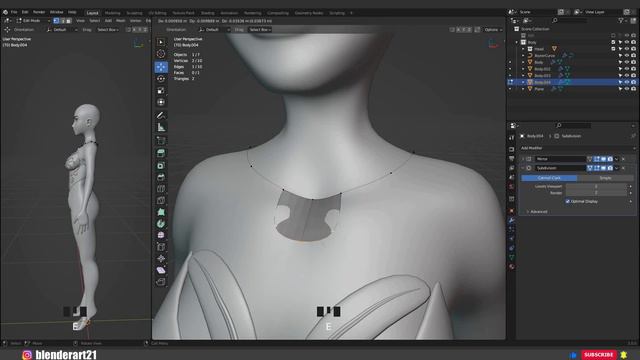Select the Edge Slide tool

[x=161, y=247]
